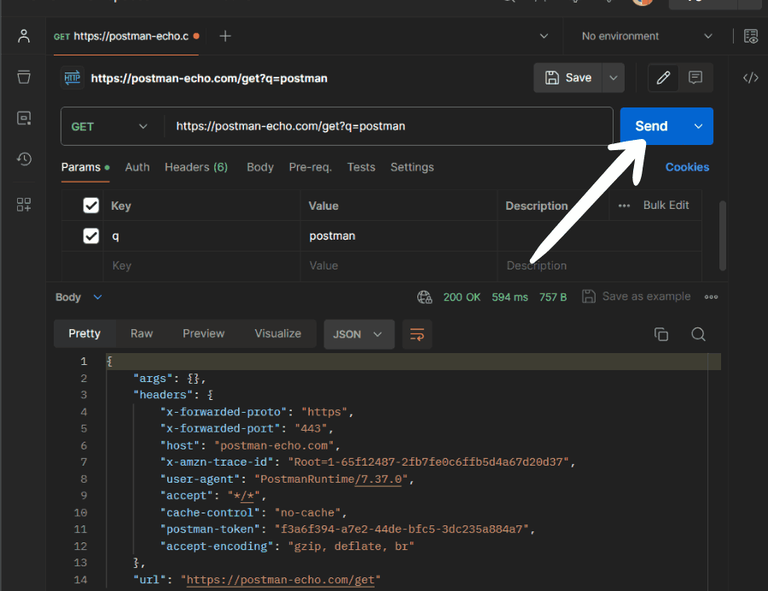The width and height of the screenshot is (768, 591).
Task: Uncheck the q parameter checkbox
Action: pos(91,236)
